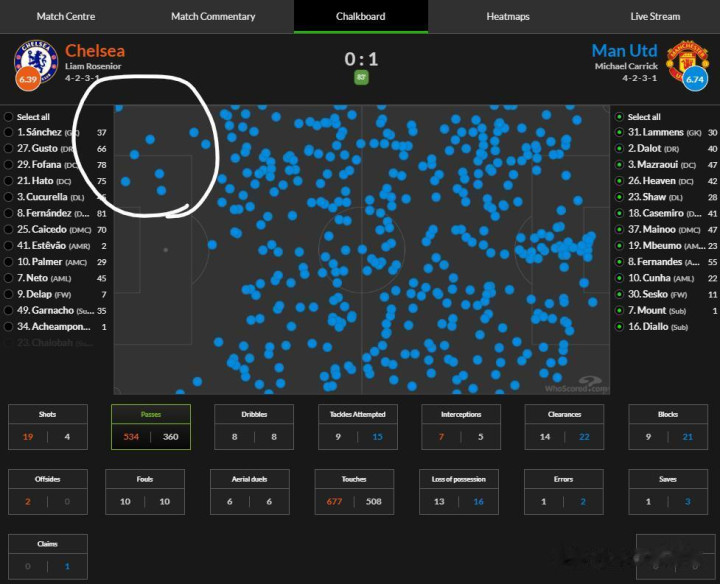Click the Chelsea club crest
Screen dimensions: 720x584
36,61
